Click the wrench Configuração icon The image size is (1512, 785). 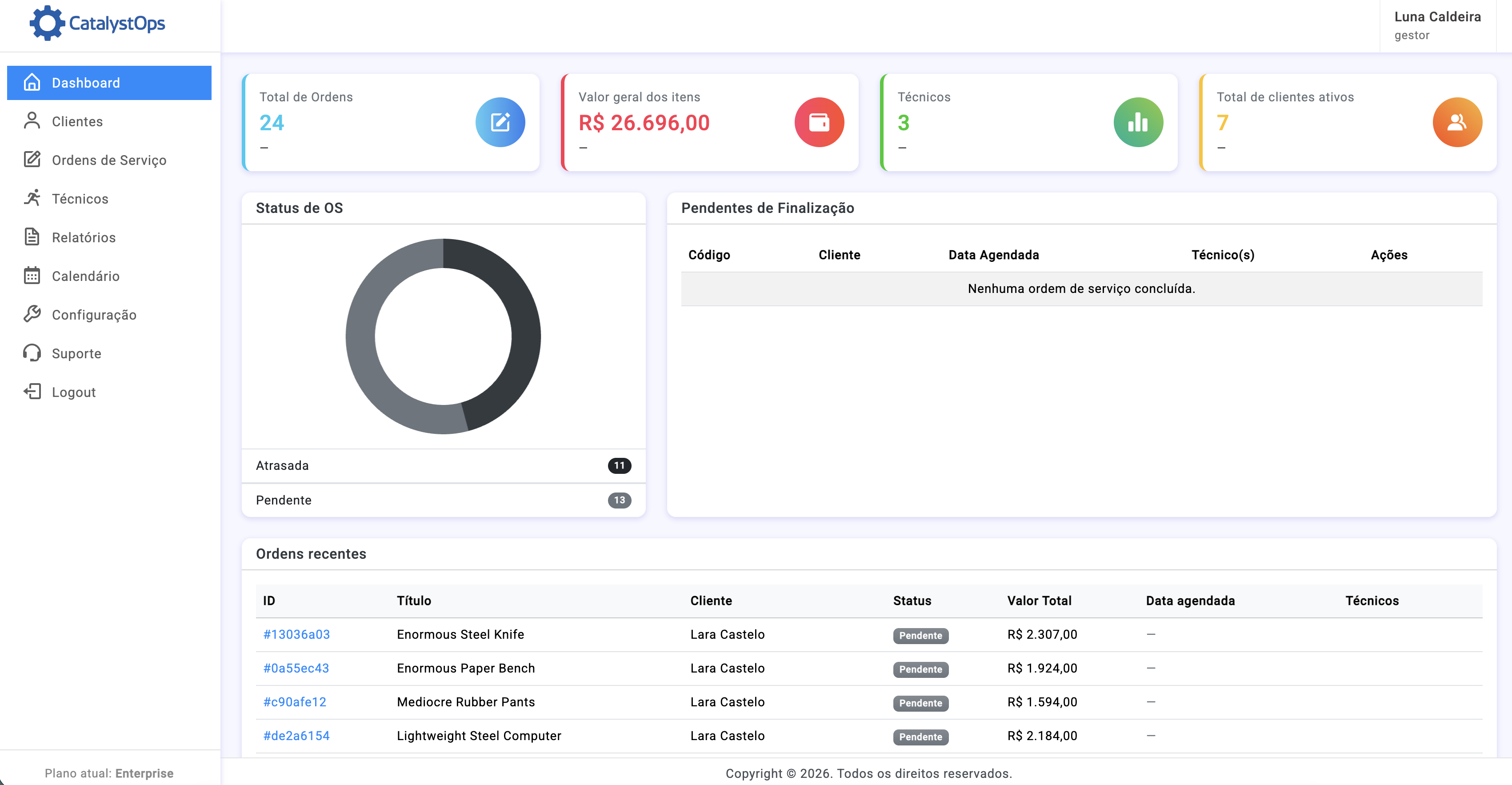pyautogui.click(x=32, y=314)
